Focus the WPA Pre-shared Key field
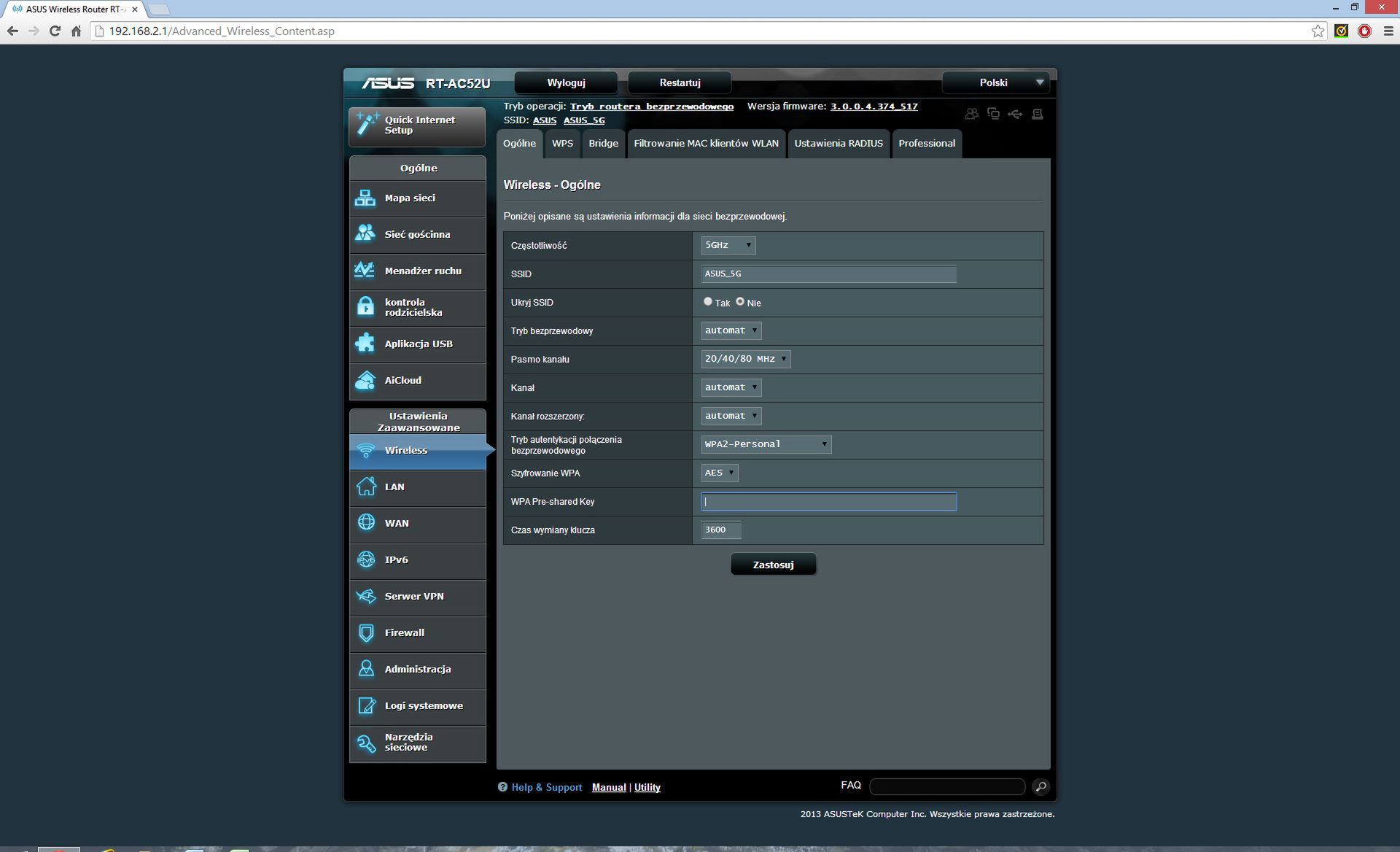The height and width of the screenshot is (852, 1400). [828, 501]
